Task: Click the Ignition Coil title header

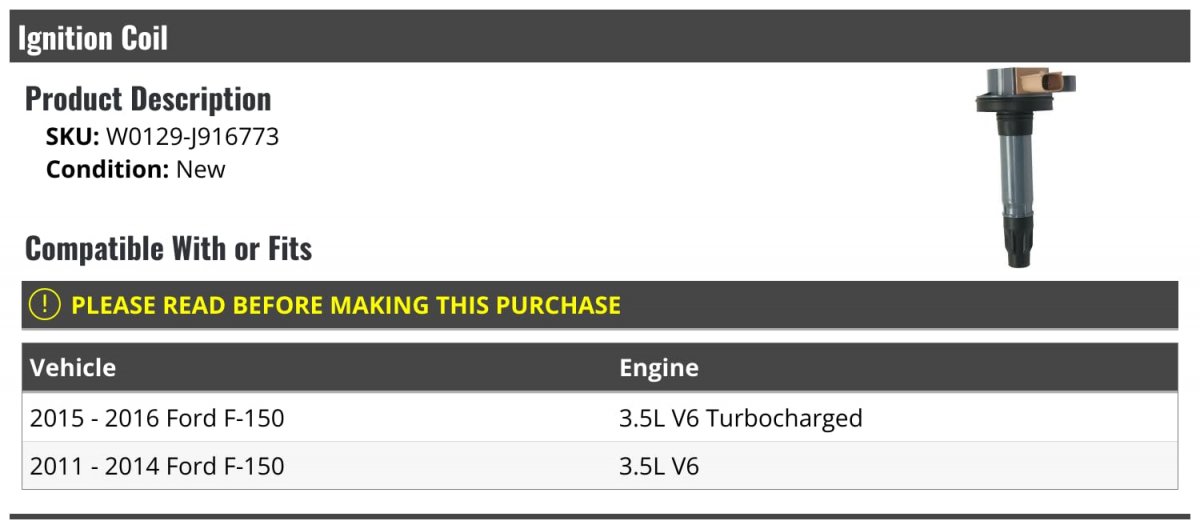Action: click(x=93, y=38)
